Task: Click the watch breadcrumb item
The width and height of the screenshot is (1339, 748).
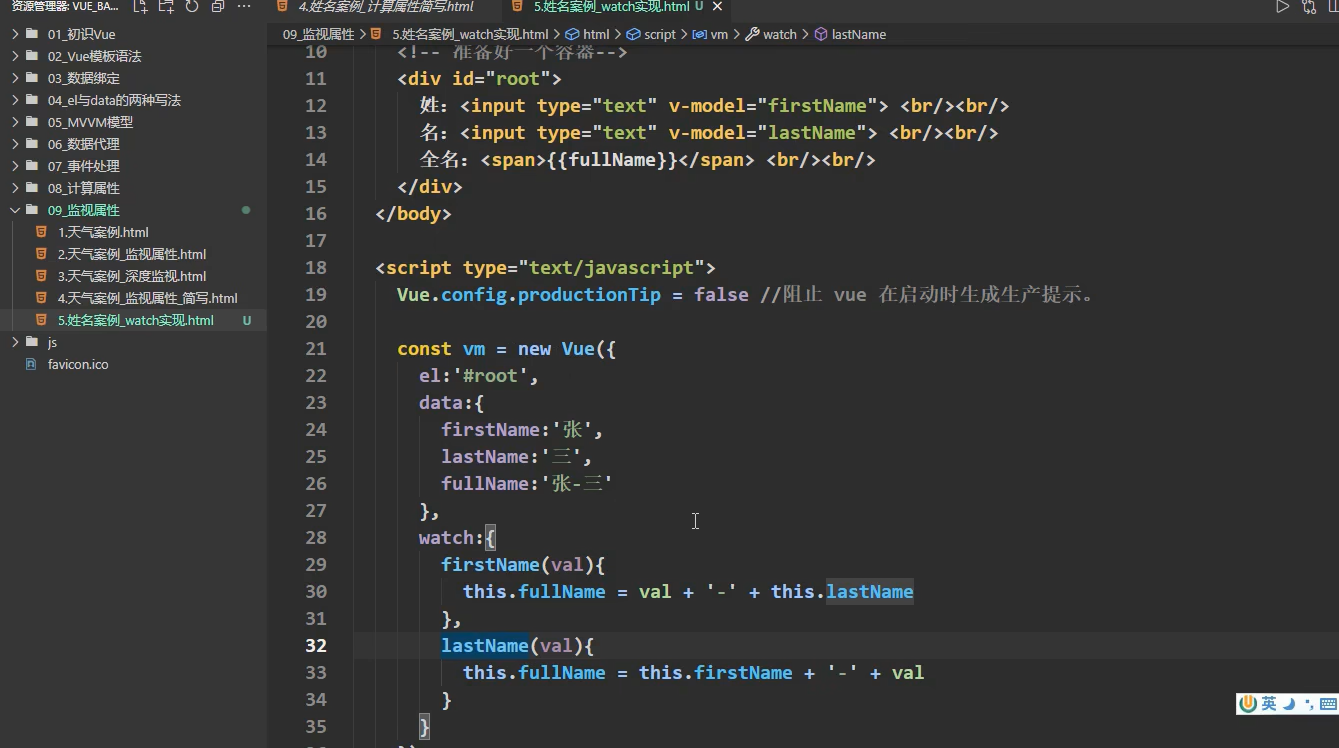Action: tap(771, 34)
